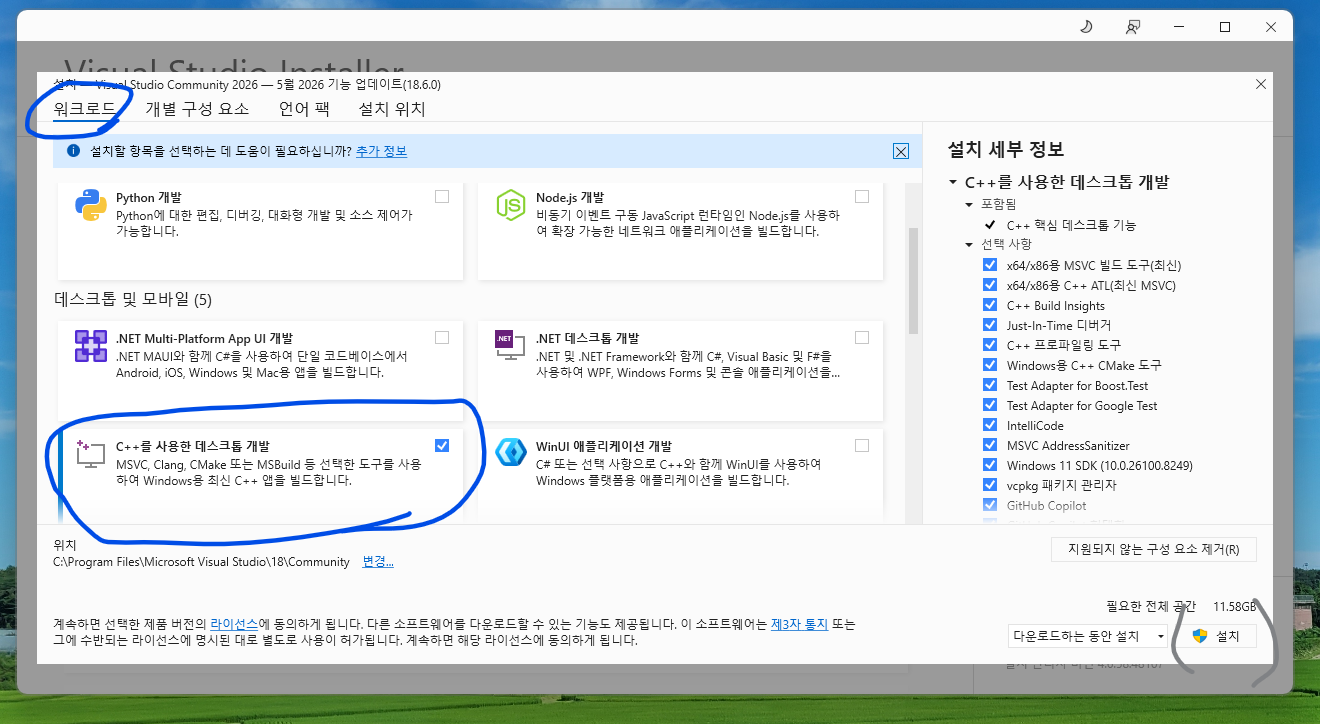This screenshot has width=1320, height=724.
Task: Toggle the GitHub Copilot component checkbox
Action: pos(990,505)
